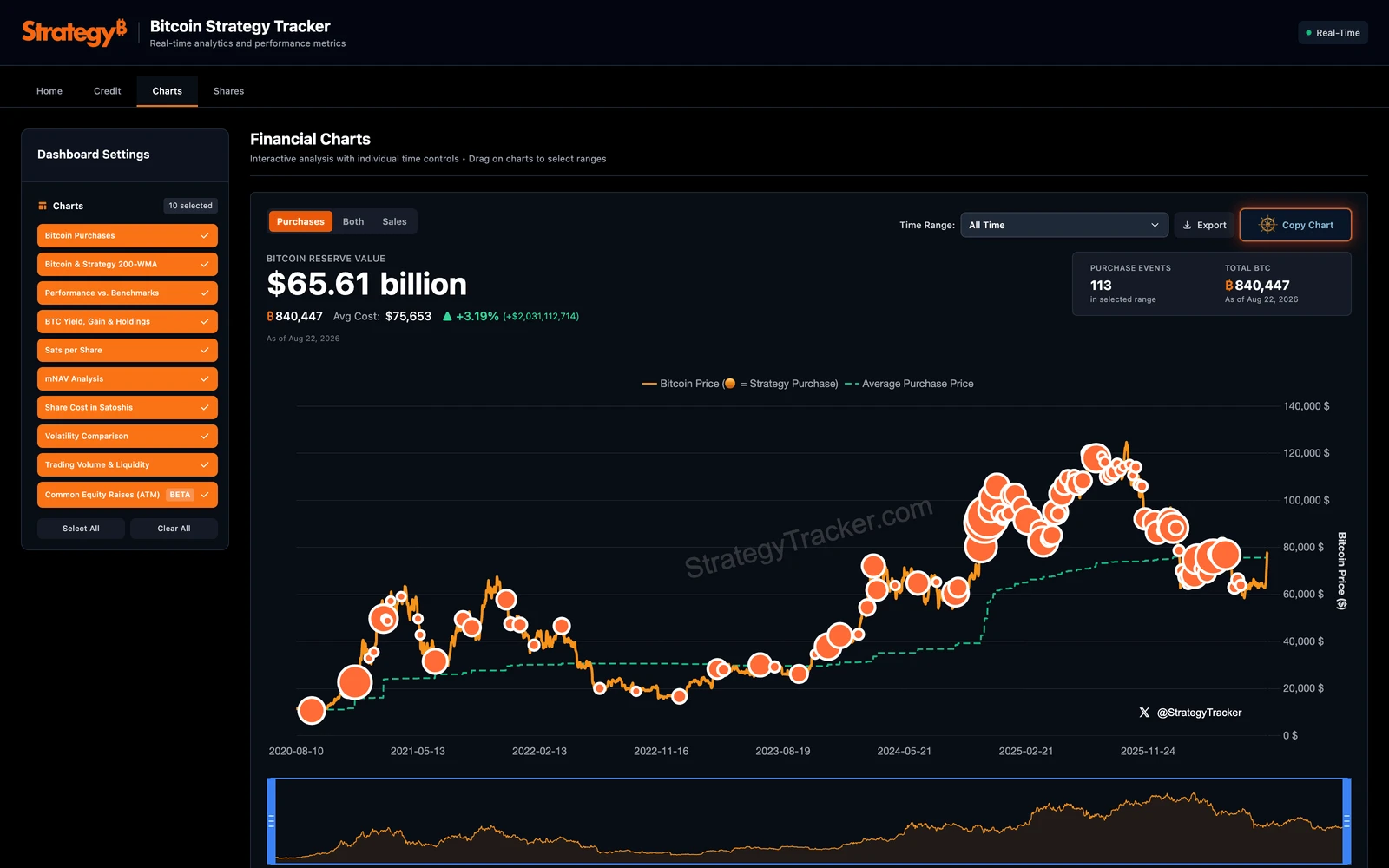The width and height of the screenshot is (1389, 868).
Task: Click the 100,000 $ axis label
Action: click(1307, 501)
